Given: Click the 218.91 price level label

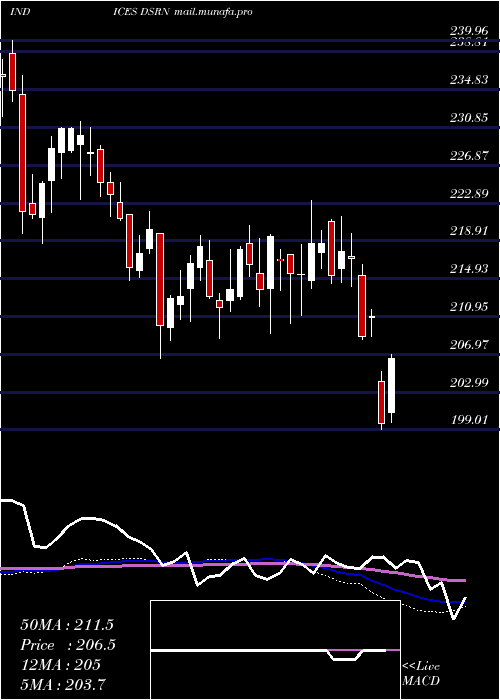Looking at the screenshot, I should (469, 231).
